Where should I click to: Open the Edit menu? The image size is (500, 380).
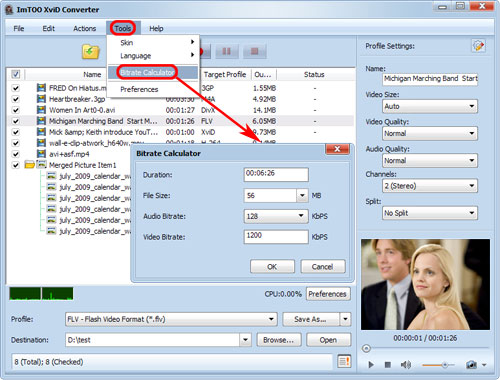tap(48, 29)
